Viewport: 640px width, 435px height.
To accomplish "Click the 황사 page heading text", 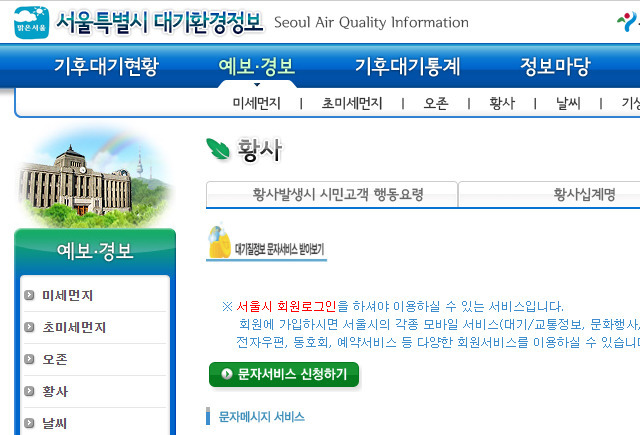I will 260,149.
